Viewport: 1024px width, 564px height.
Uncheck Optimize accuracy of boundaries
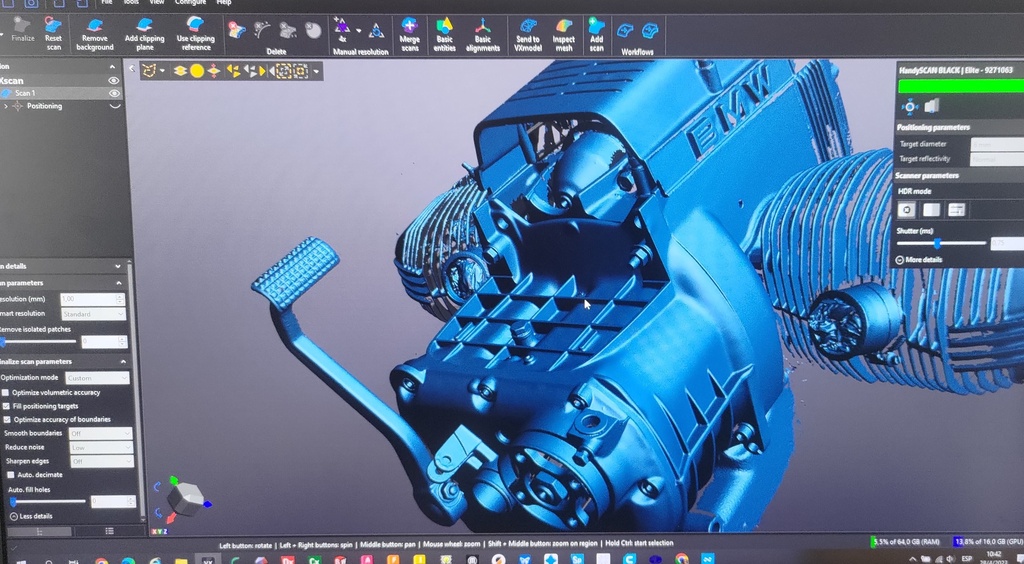[7, 420]
